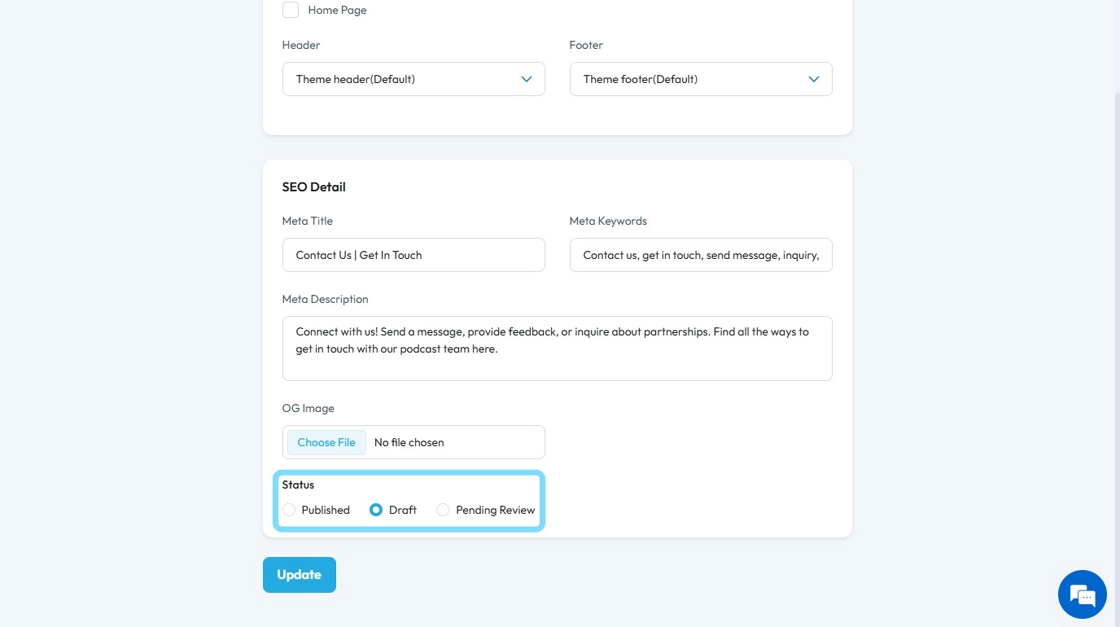Click the Published label text
Screen dimensions: 1120x627
pos(326,510)
